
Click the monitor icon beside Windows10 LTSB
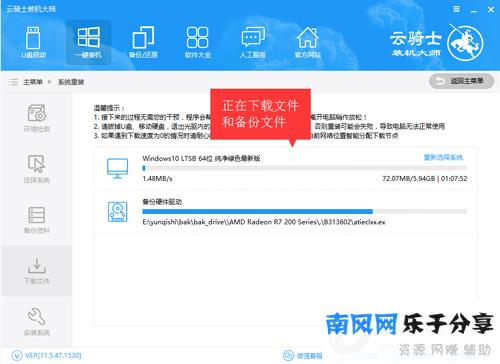117,168
